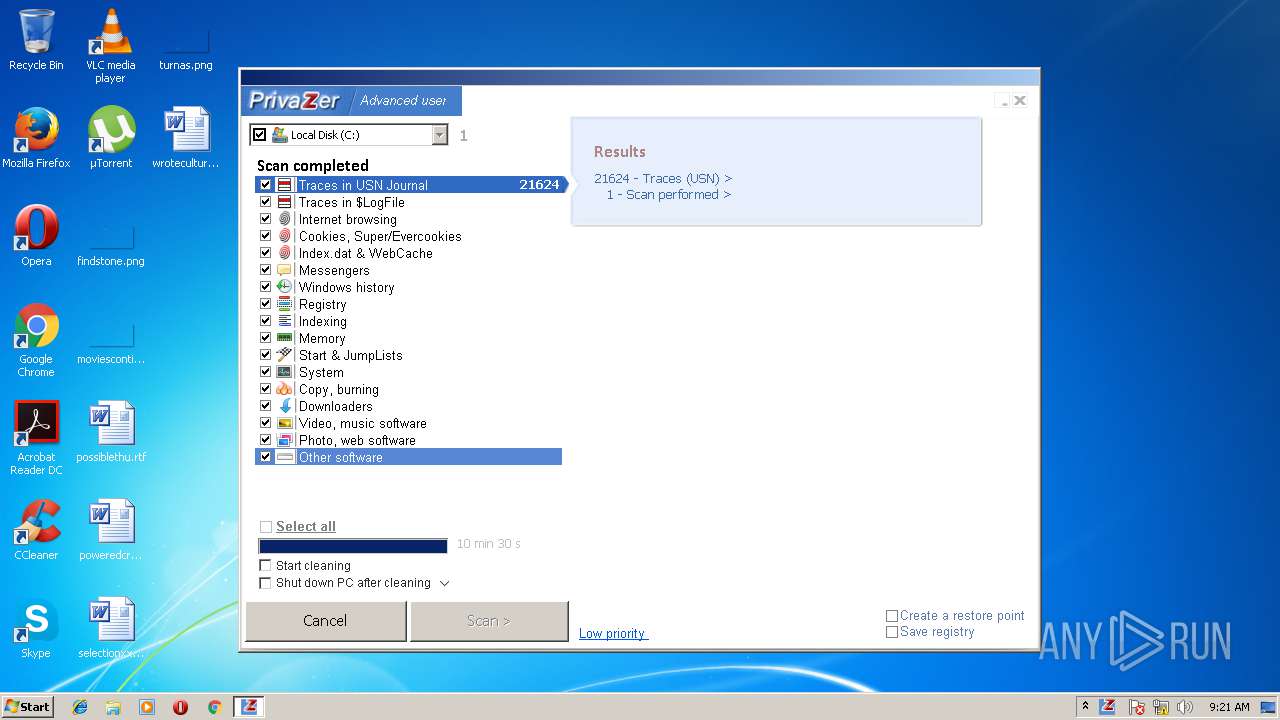1280x720 pixels.
Task: Click the Photo, web software icon
Action: click(285, 440)
